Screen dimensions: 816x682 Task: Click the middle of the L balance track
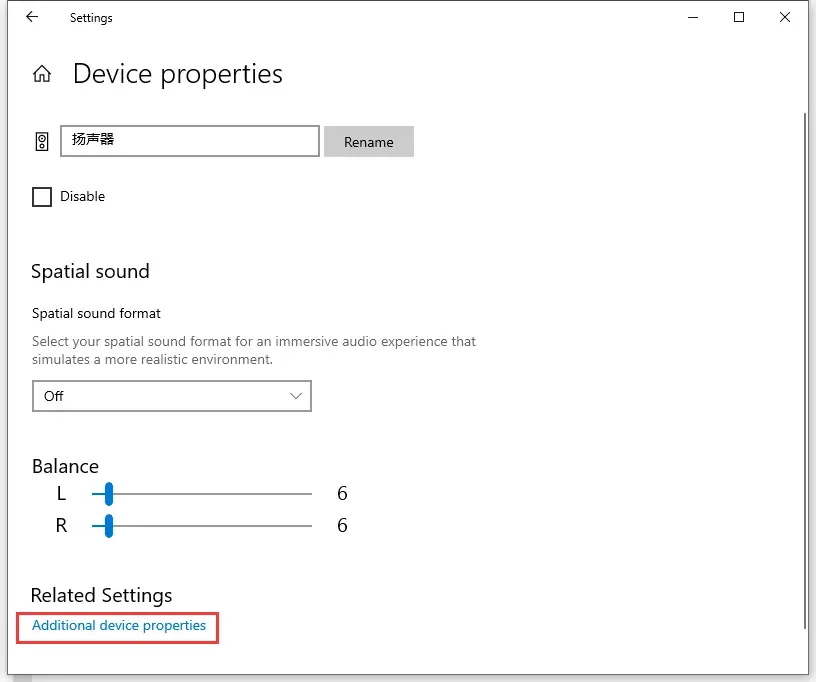pos(202,494)
